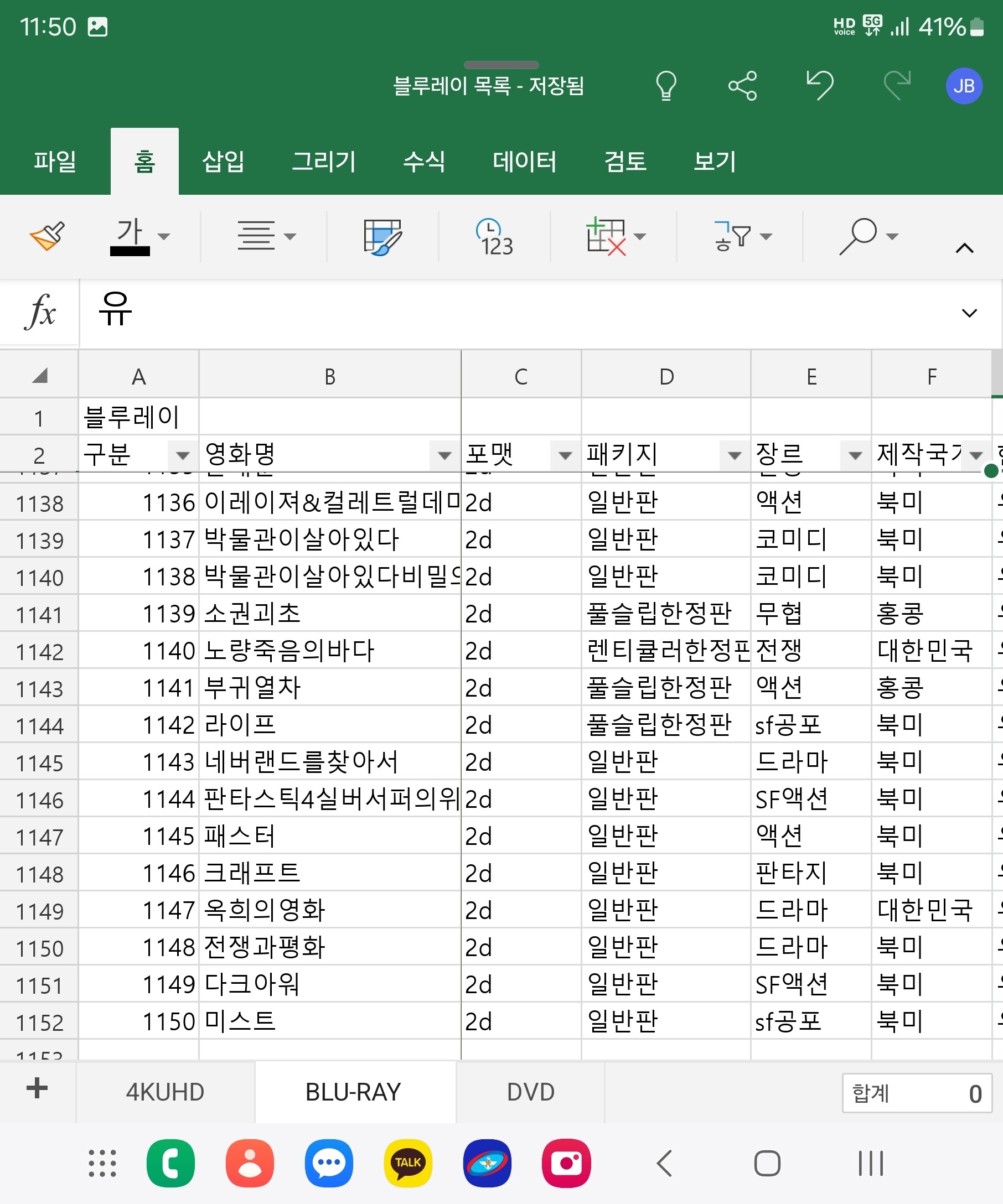Image resolution: width=1003 pixels, height=1204 pixels.
Task: Open the sort and filter tool
Action: tap(742, 236)
